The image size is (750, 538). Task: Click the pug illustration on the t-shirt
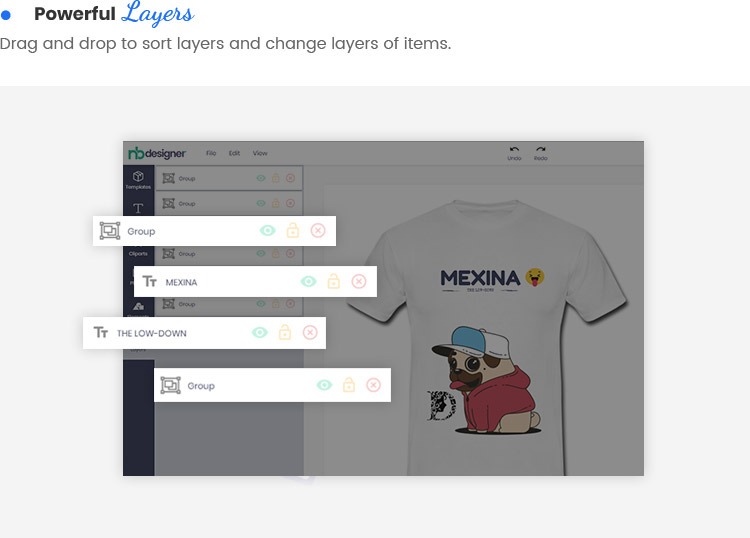click(x=487, y=380)
